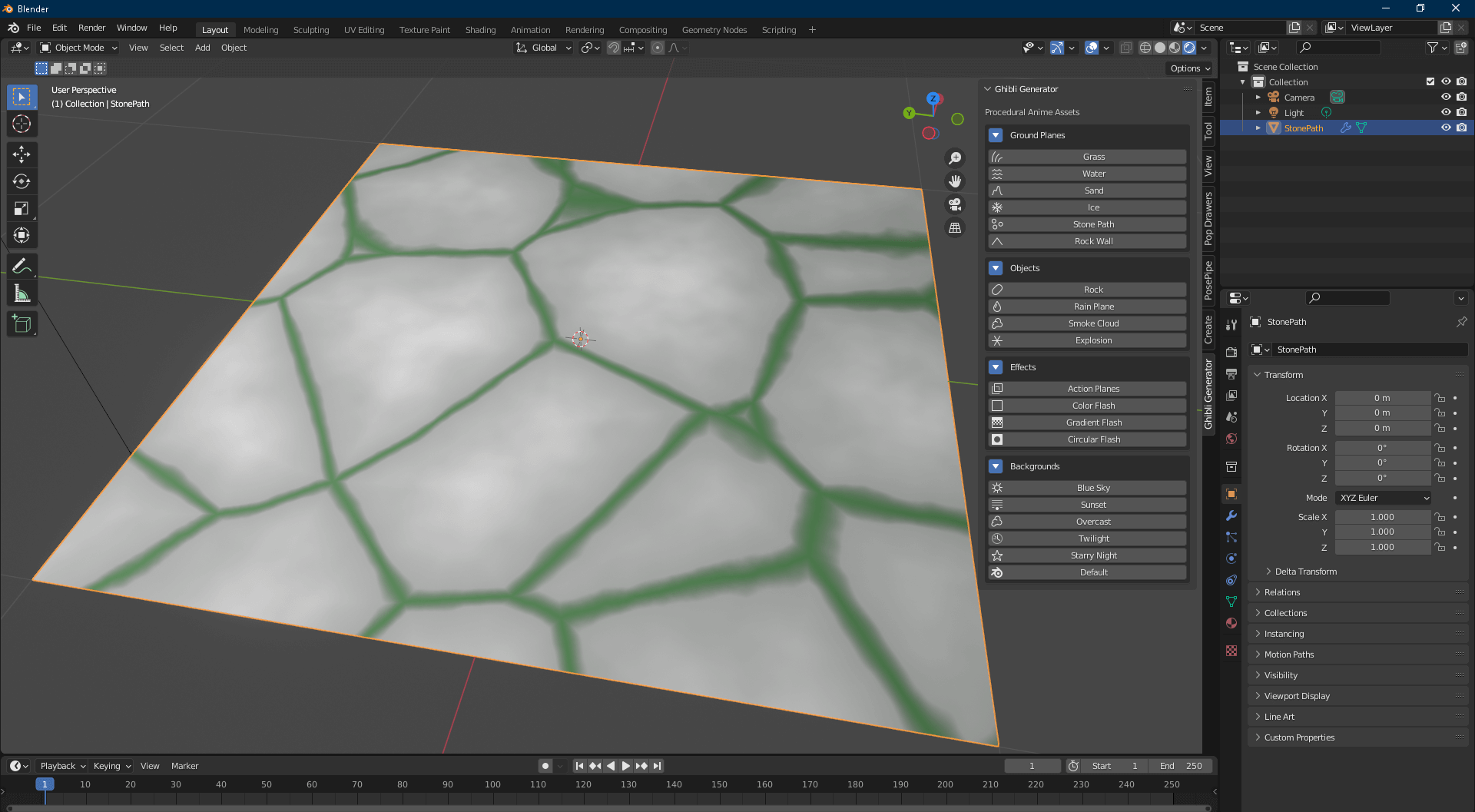Click the End frame 250 field

coord(1182,766)
